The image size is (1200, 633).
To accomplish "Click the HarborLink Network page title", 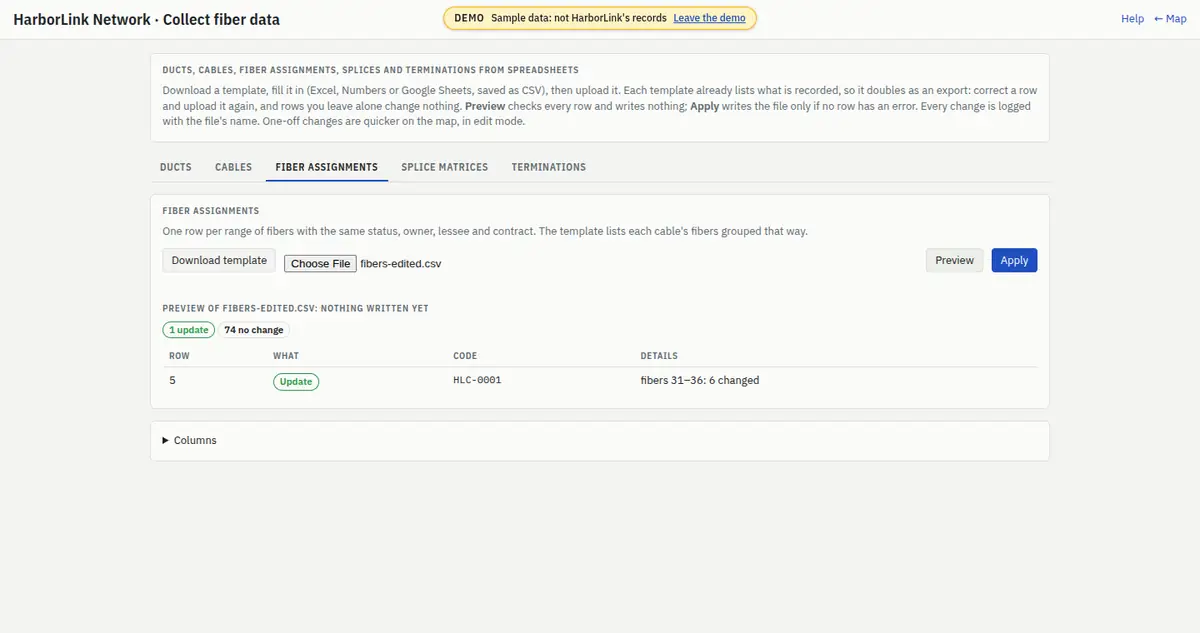I will click(x=147, y=19).
